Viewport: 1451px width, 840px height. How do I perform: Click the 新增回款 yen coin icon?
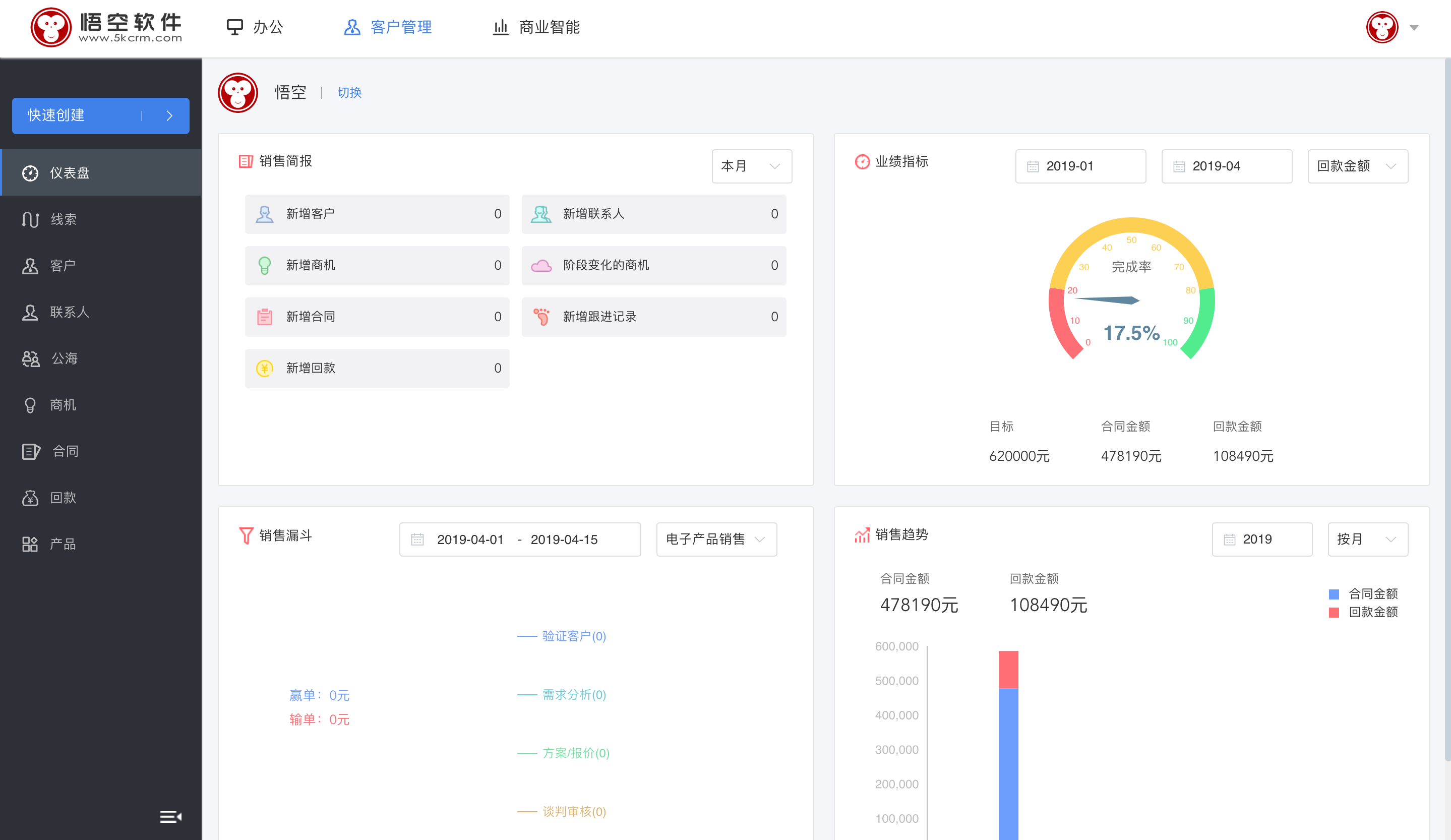(264, 369)
